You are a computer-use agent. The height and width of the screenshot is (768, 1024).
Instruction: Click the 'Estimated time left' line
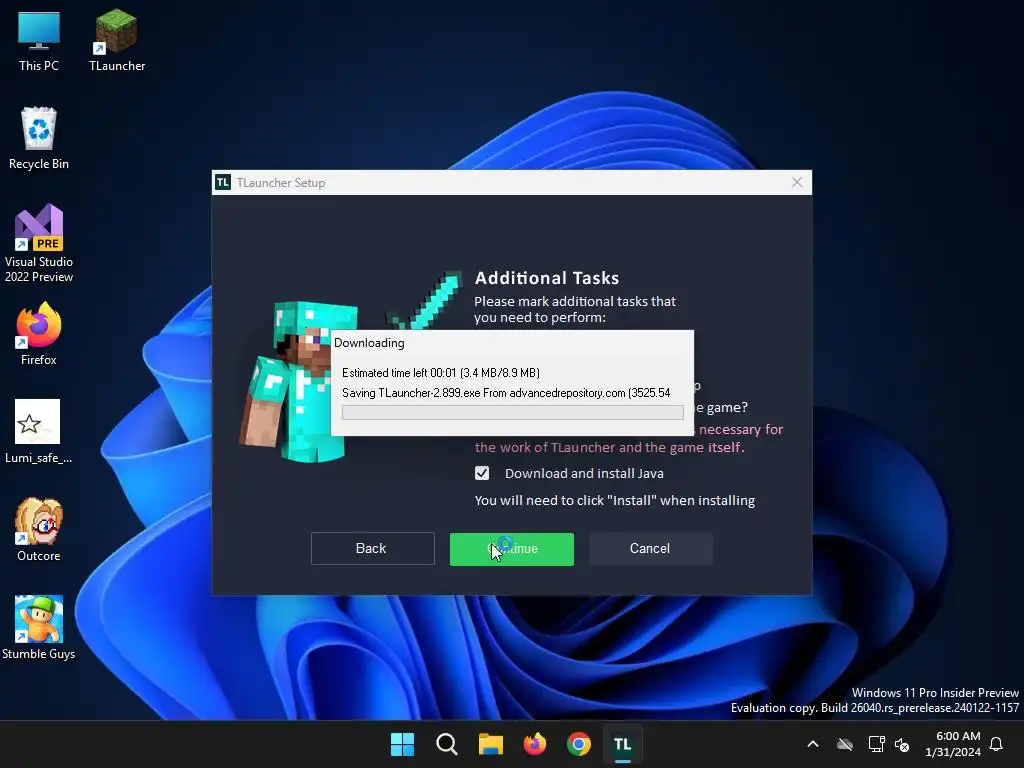[441, 373]
